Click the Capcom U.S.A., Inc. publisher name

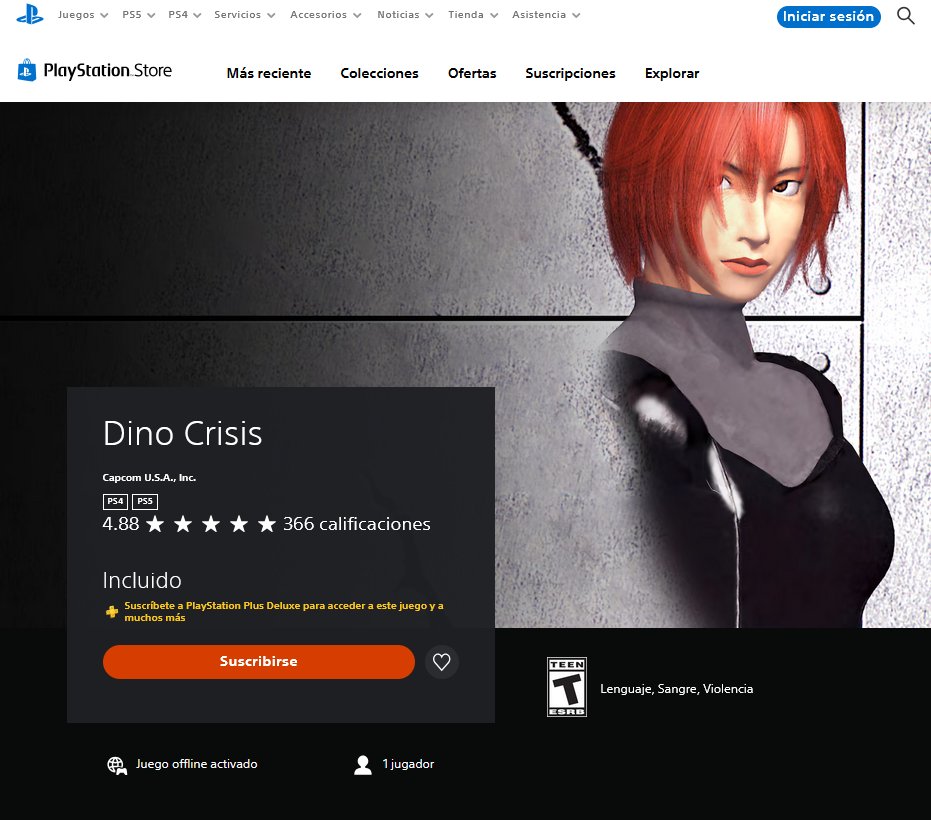[x=149, y=477]
